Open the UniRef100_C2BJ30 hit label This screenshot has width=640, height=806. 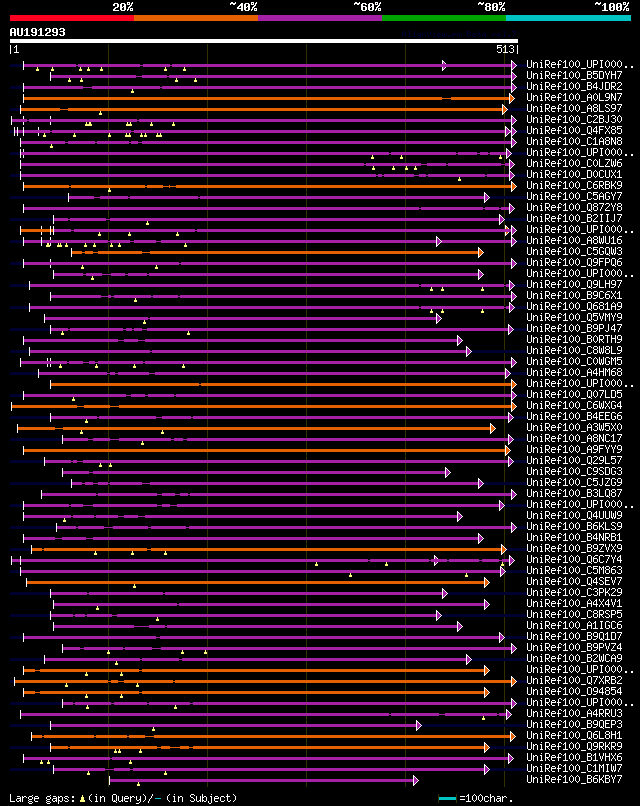(574, 119)
